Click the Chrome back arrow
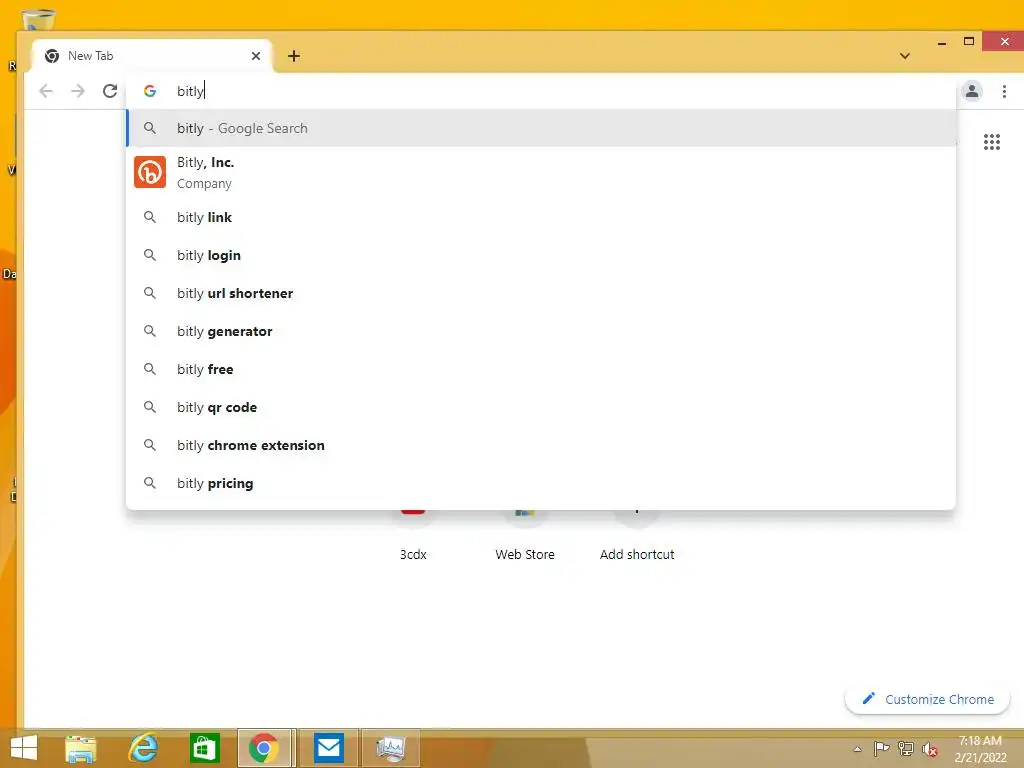Viewport: 1024px width, 768px height. point(46,91)
